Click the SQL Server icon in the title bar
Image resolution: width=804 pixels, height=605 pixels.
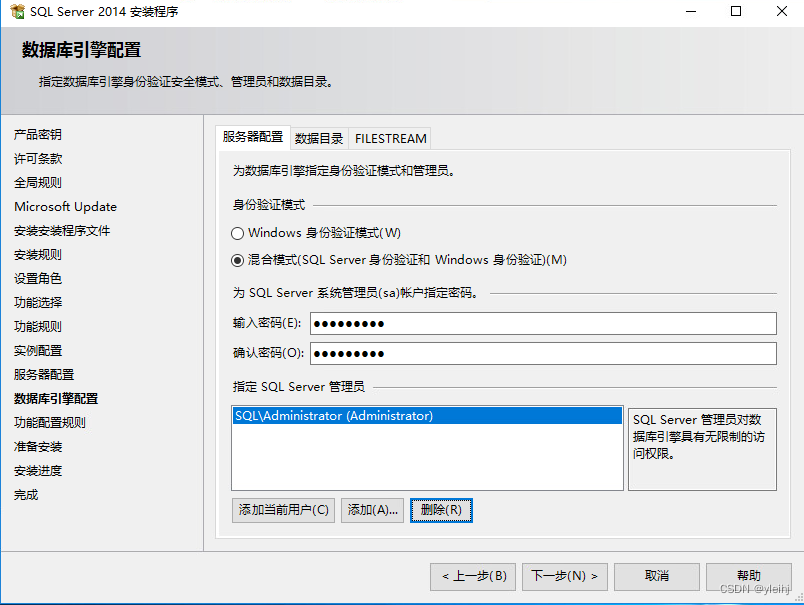click(14, 12)
